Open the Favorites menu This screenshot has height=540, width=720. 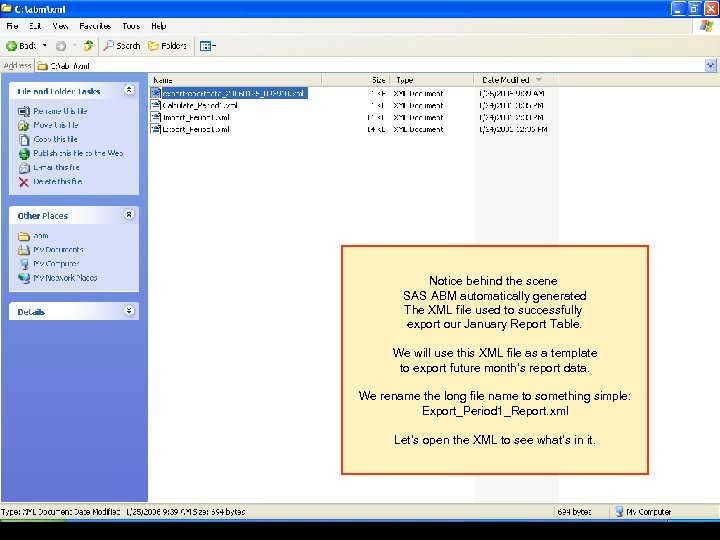tap(95, 26)
